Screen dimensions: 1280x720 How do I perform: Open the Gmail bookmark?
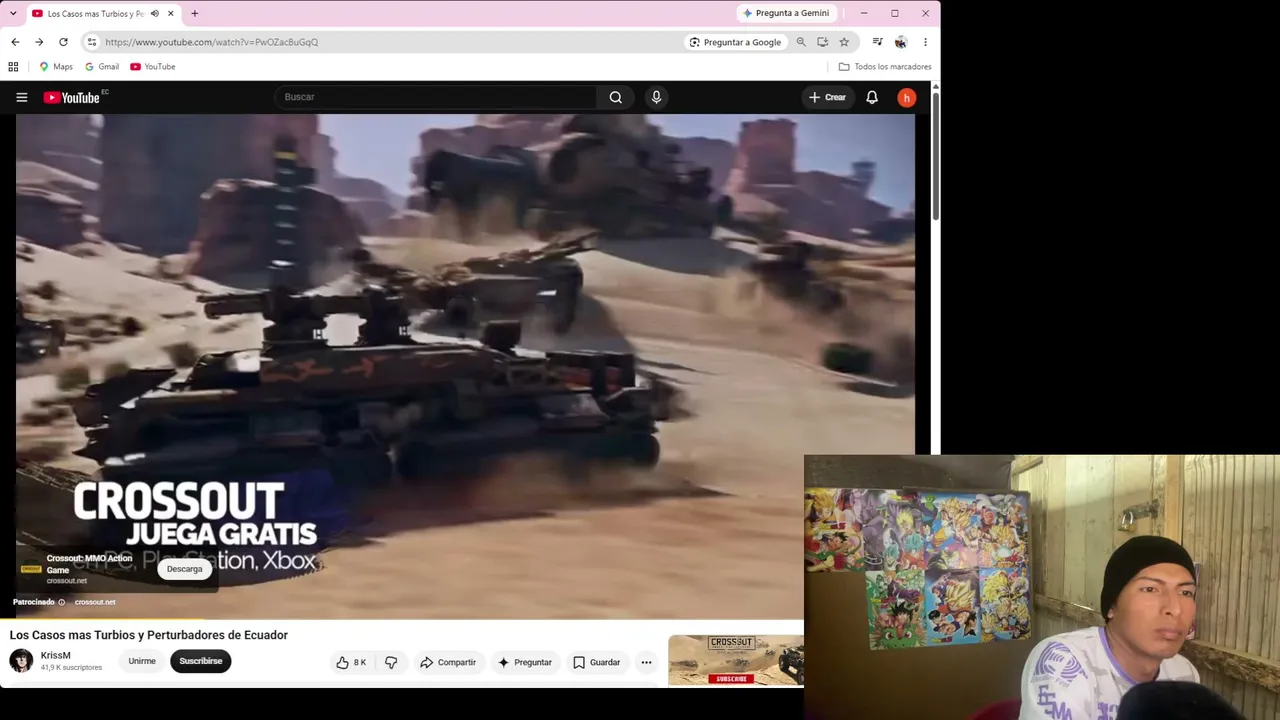[x=102, y=67]
